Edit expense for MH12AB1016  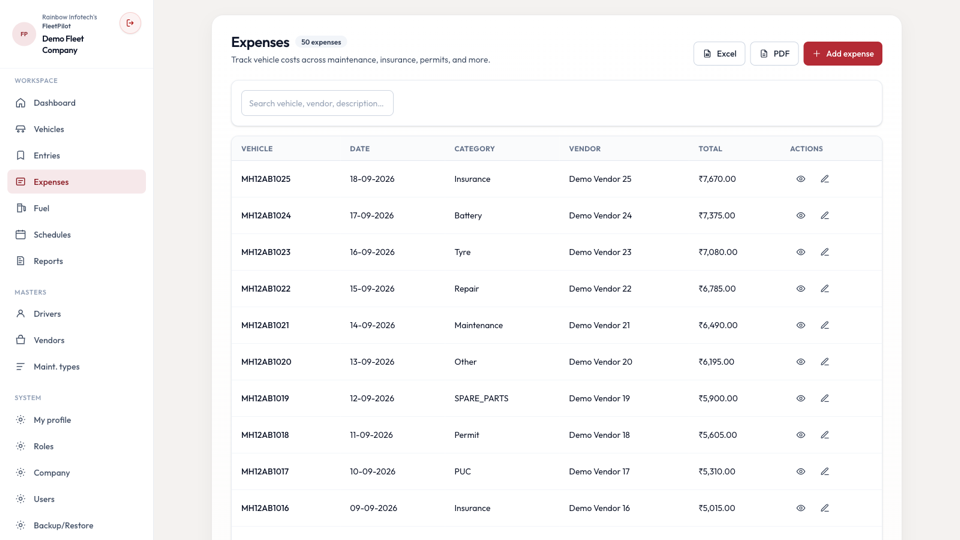click(x=825, y=508)
